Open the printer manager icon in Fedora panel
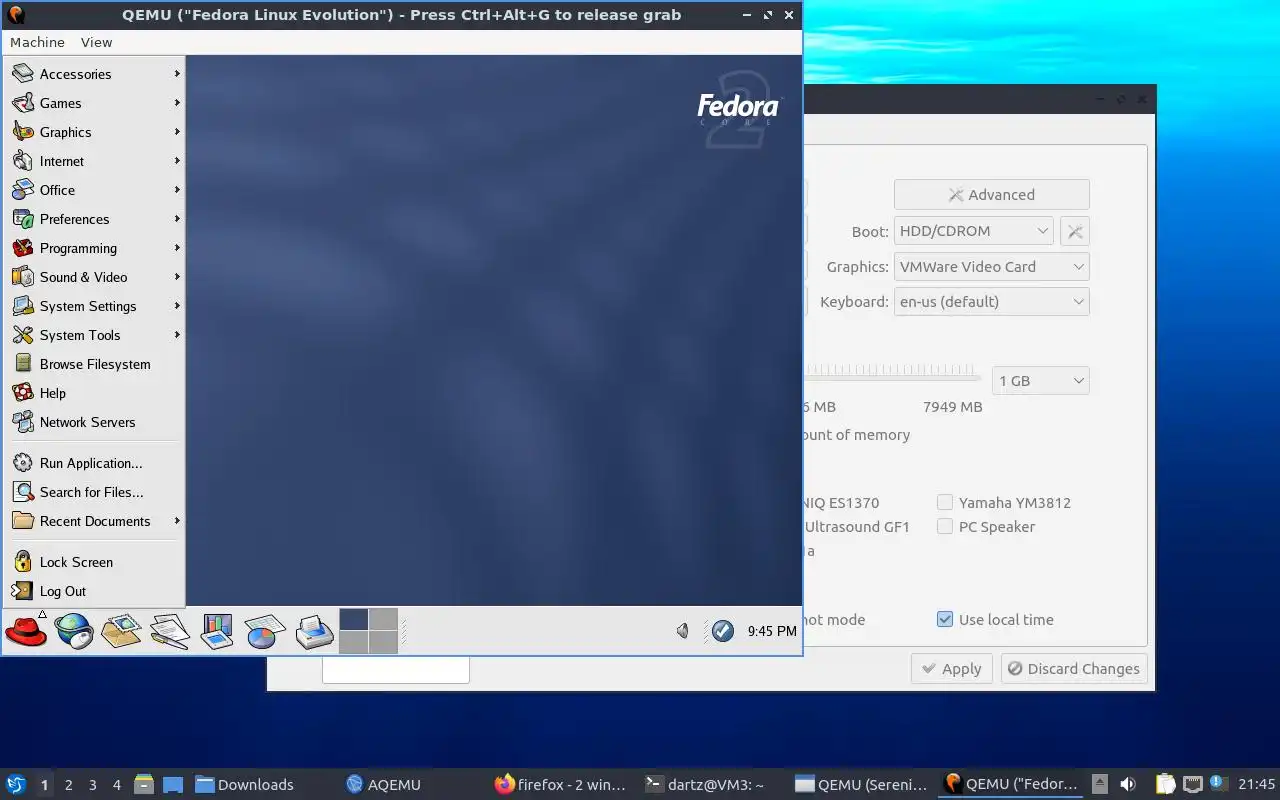This screenshot has width=1280, height=800. pos(314,631)
